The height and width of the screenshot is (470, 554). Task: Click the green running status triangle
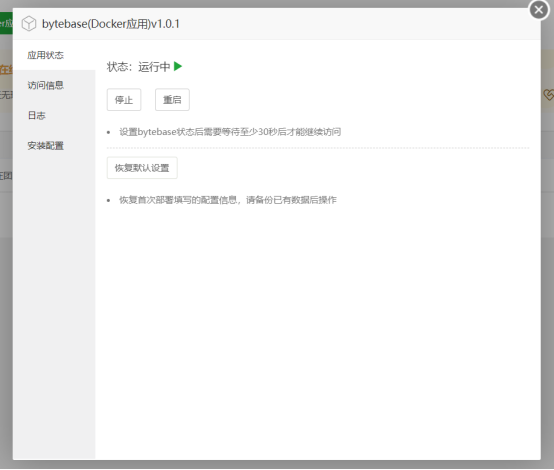[x=178, y=66]
